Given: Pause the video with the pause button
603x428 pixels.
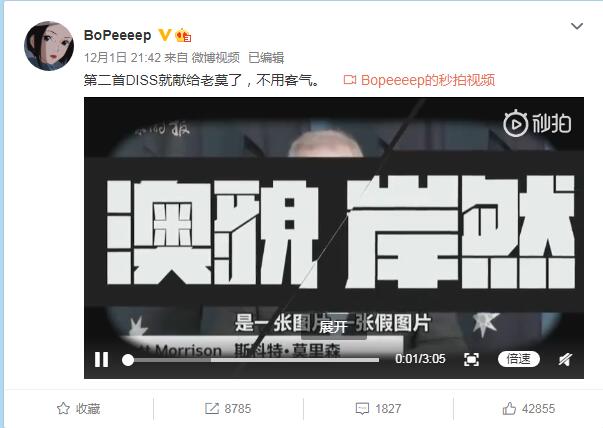Looking at the screenshot, I should [102, 360].
